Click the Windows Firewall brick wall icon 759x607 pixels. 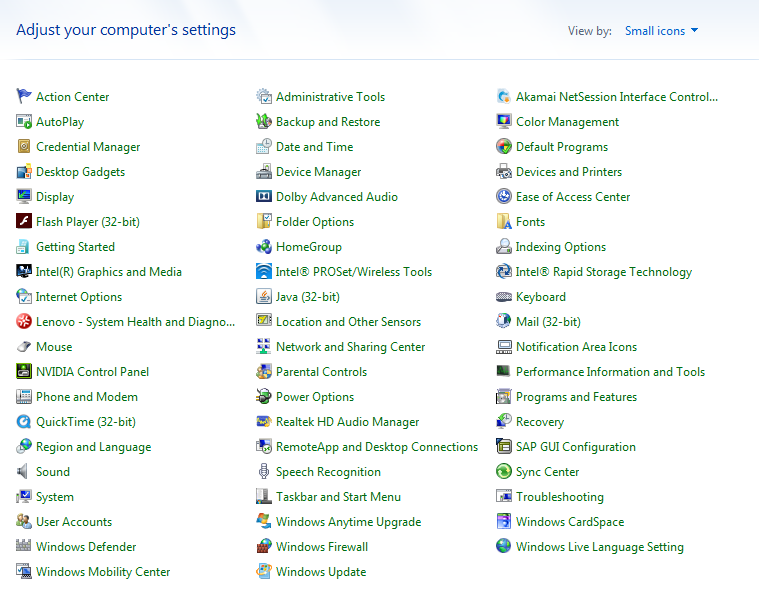264,547
